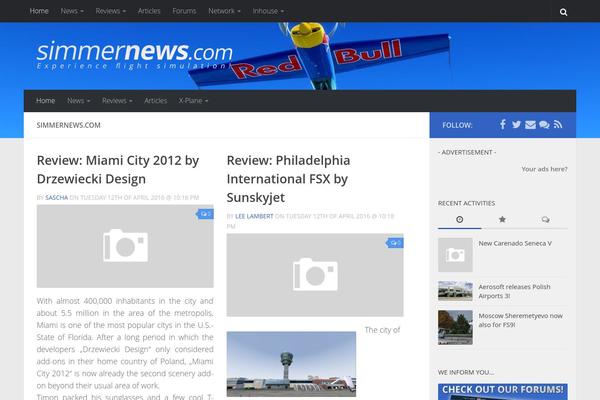600x400 pixels.
Task: Open Moscow Sheremetyevo now also for FS9 link
Action: tap(520, 320)
